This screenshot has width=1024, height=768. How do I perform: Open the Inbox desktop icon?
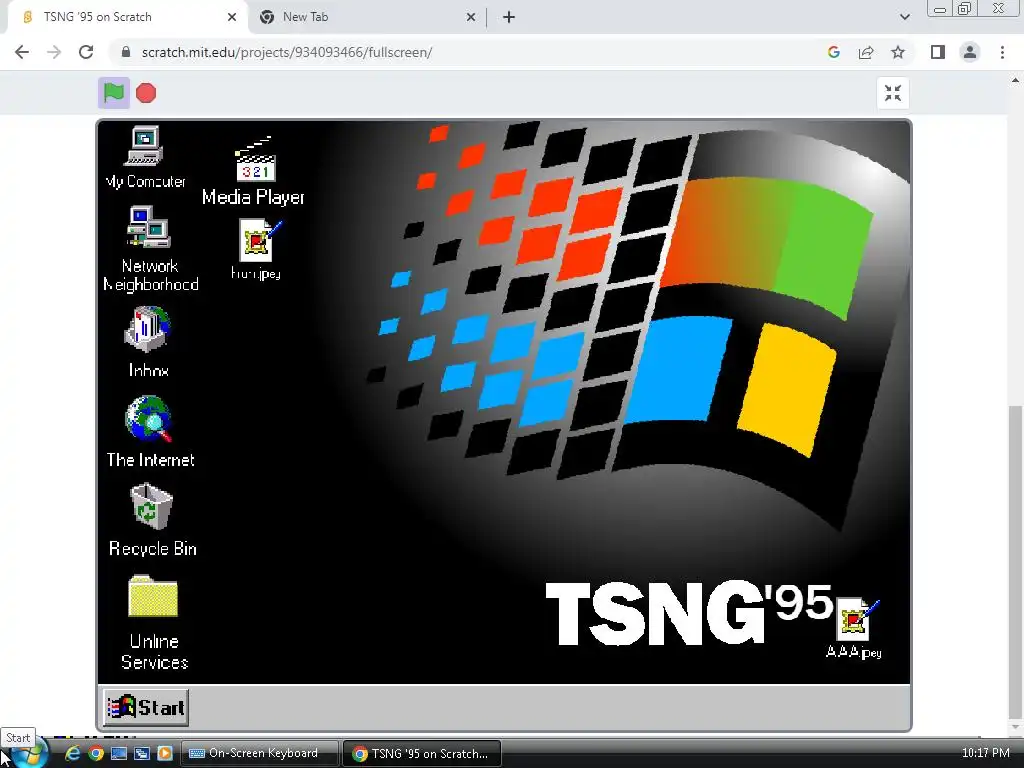(x=148, y=343)
